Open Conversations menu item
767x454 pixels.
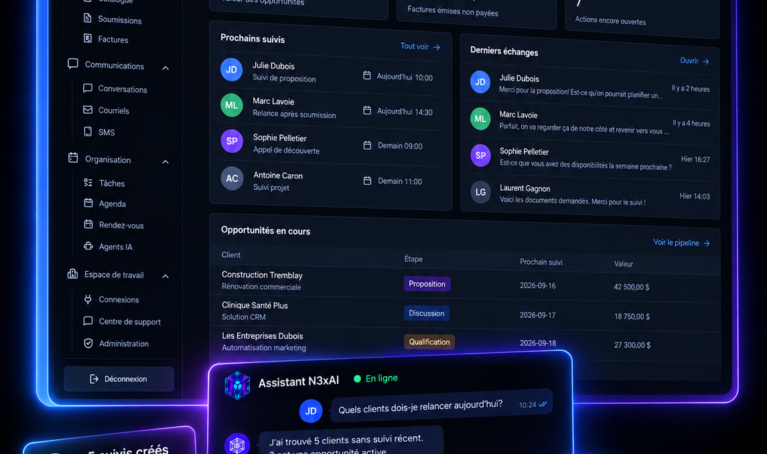tap(122, 89)
